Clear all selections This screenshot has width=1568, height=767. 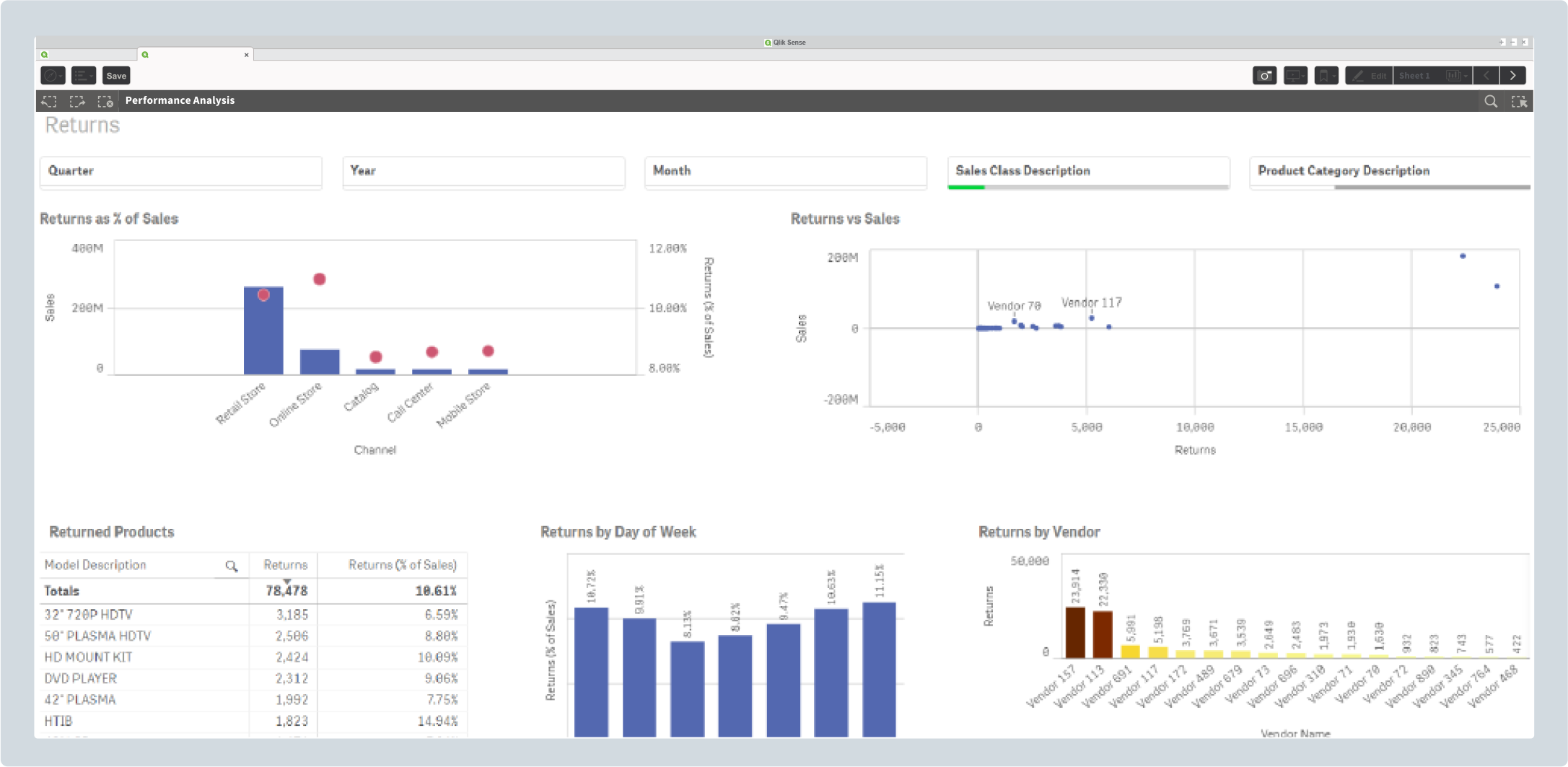pyautogui.click(x=105, y=101)
